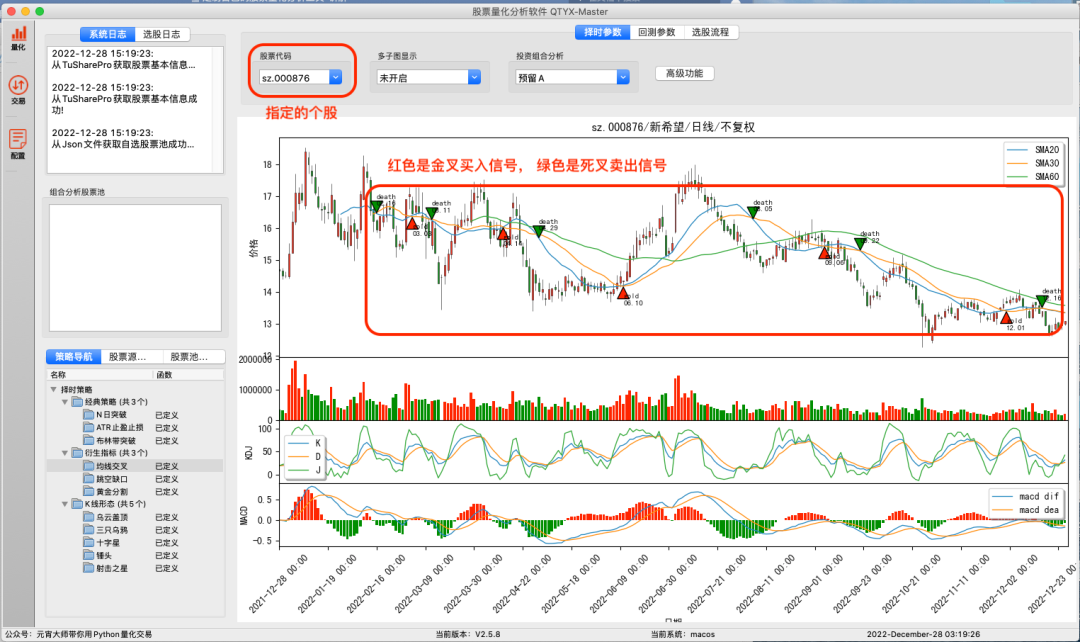
Task: Select the 布林带突破 strategy row
Action: point(135,440)
